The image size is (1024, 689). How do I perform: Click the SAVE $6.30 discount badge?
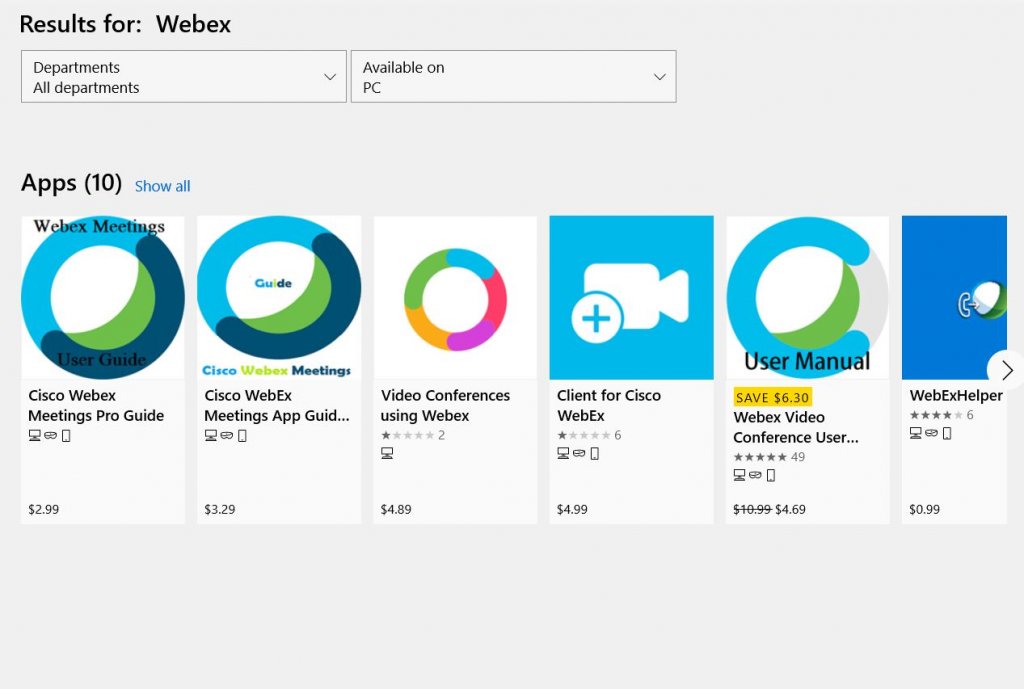coord(772,397)
